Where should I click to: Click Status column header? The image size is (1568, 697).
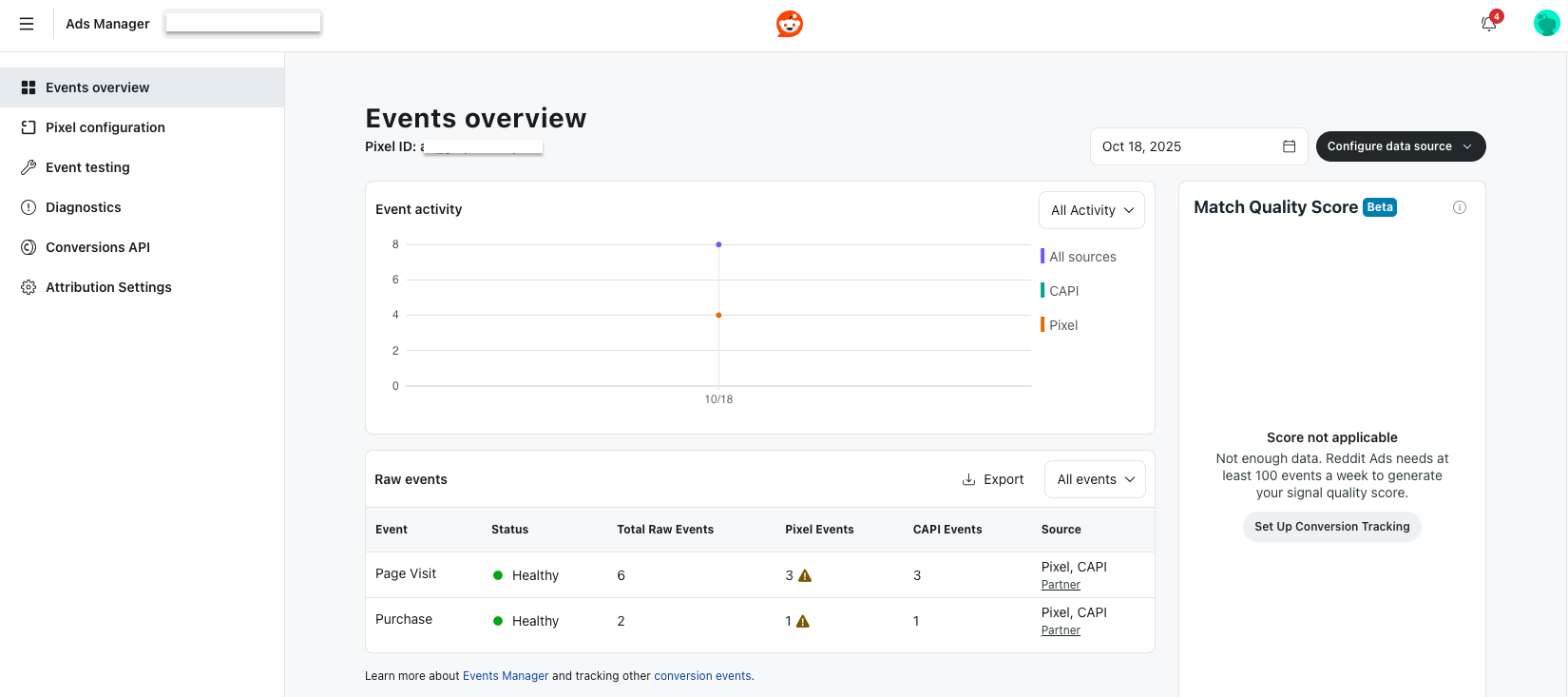(x=509, y=530)
